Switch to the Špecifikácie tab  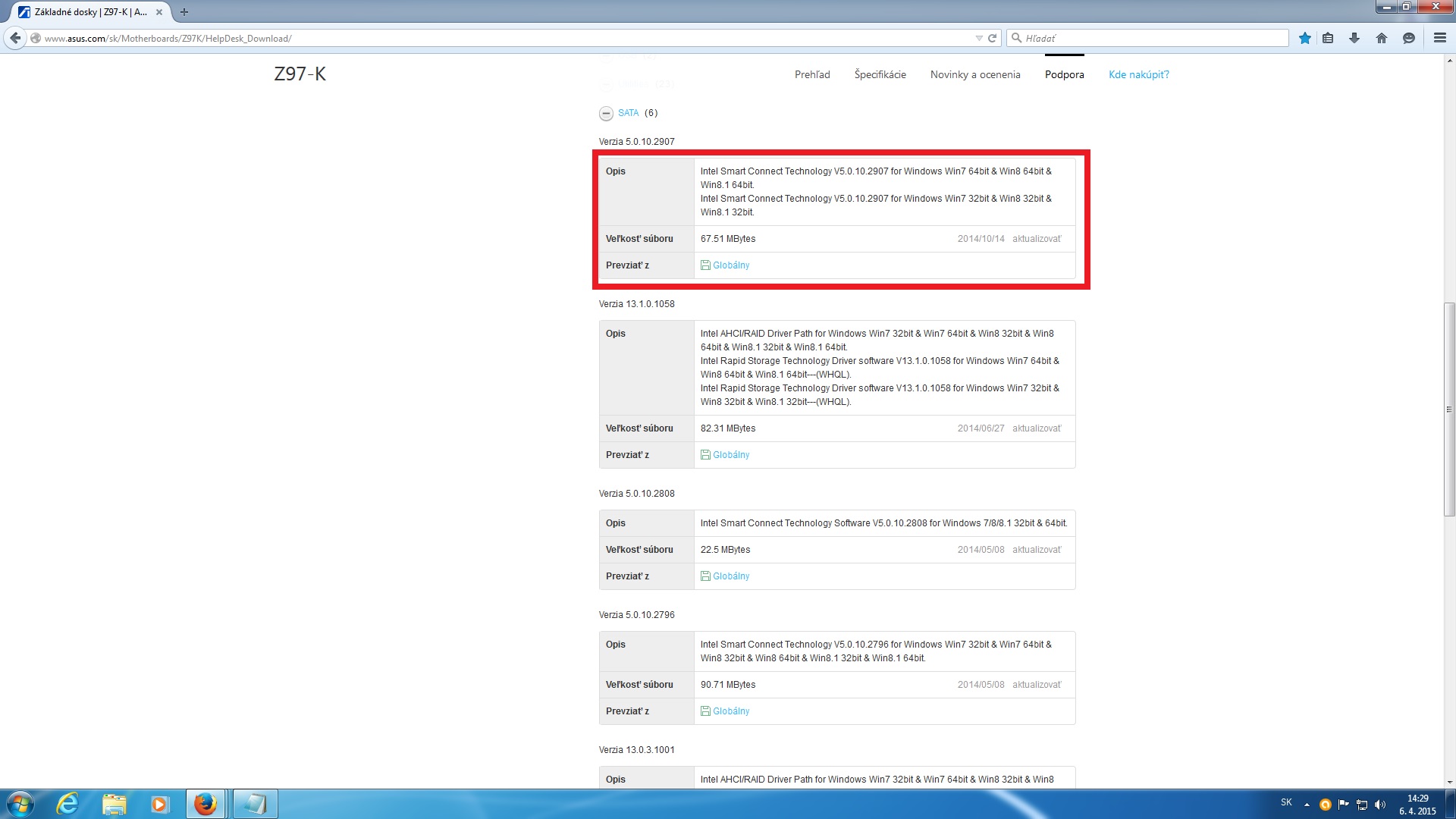tap(880, 74)
